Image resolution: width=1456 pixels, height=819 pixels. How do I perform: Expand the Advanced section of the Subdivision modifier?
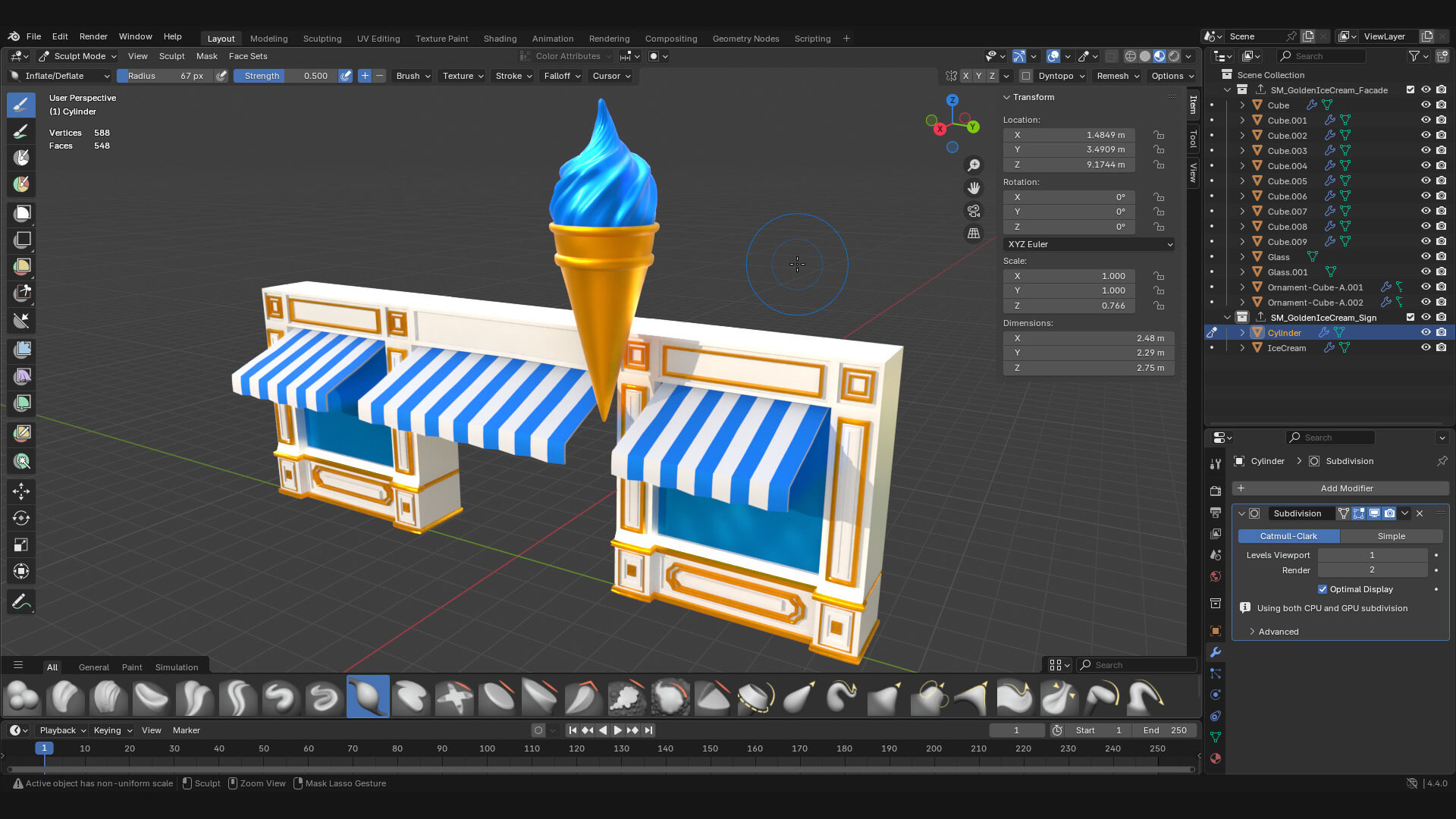[x=1279, y=632]
